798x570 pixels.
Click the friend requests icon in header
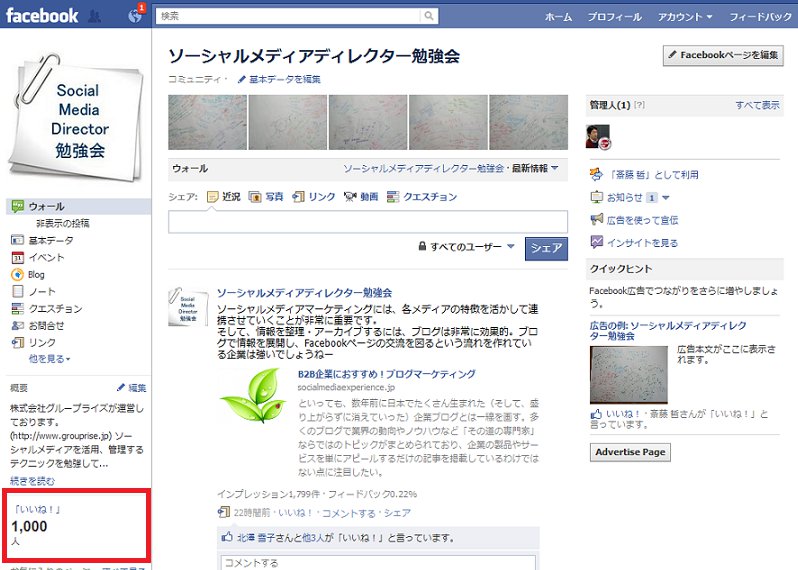point(94,16)
